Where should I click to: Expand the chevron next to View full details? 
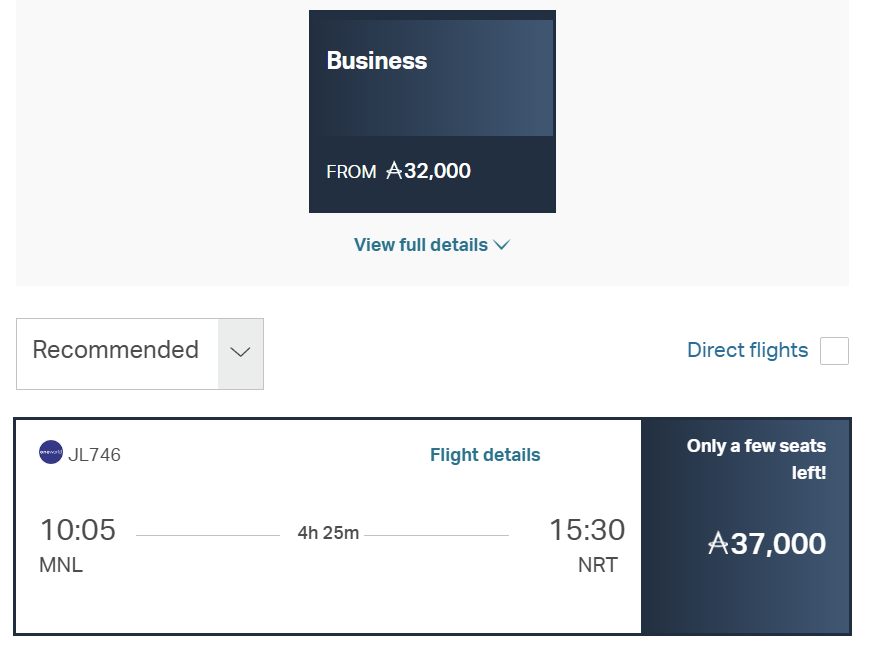[x=502, y=245]
